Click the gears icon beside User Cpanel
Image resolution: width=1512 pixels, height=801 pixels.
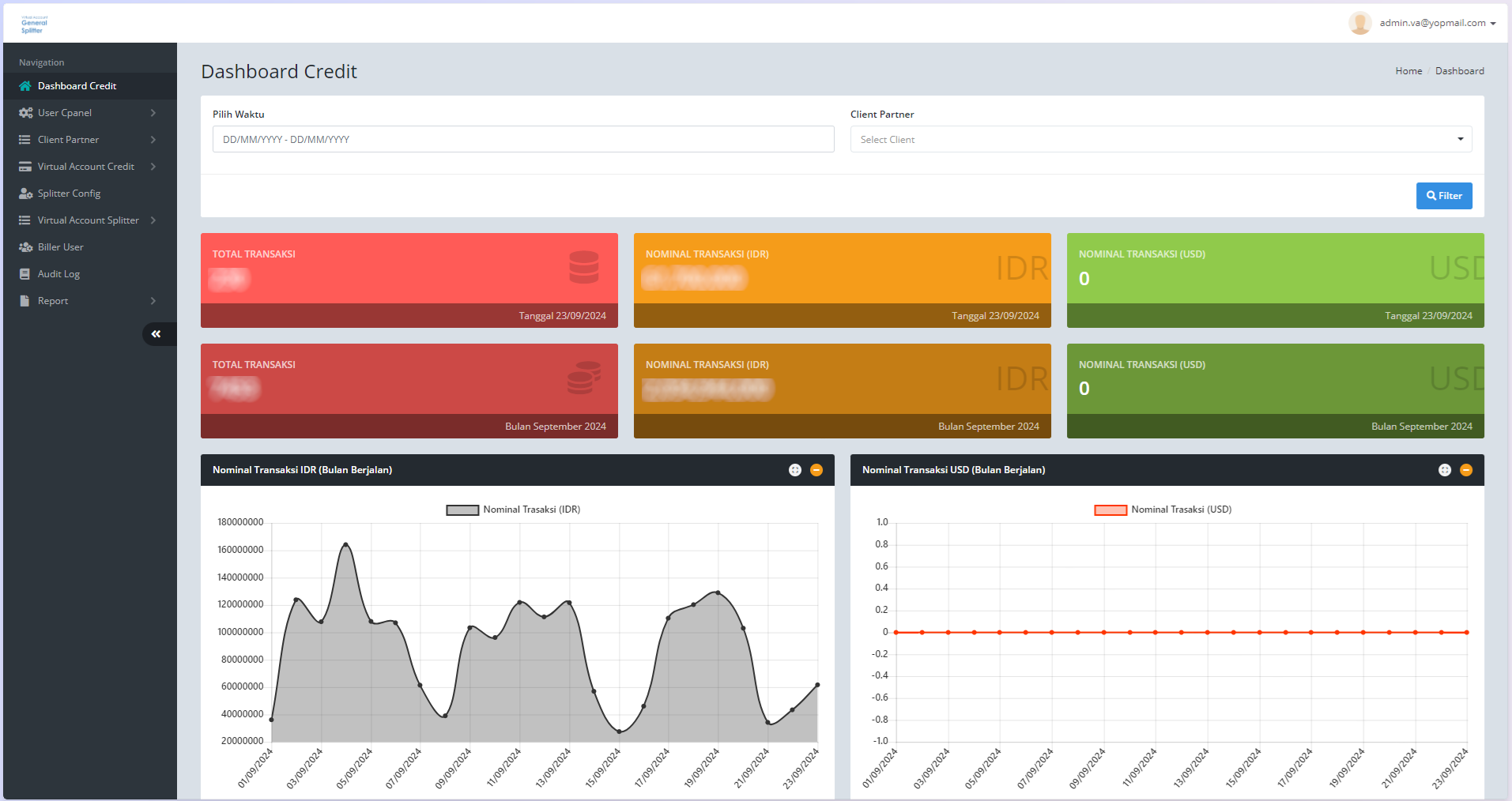25,112
